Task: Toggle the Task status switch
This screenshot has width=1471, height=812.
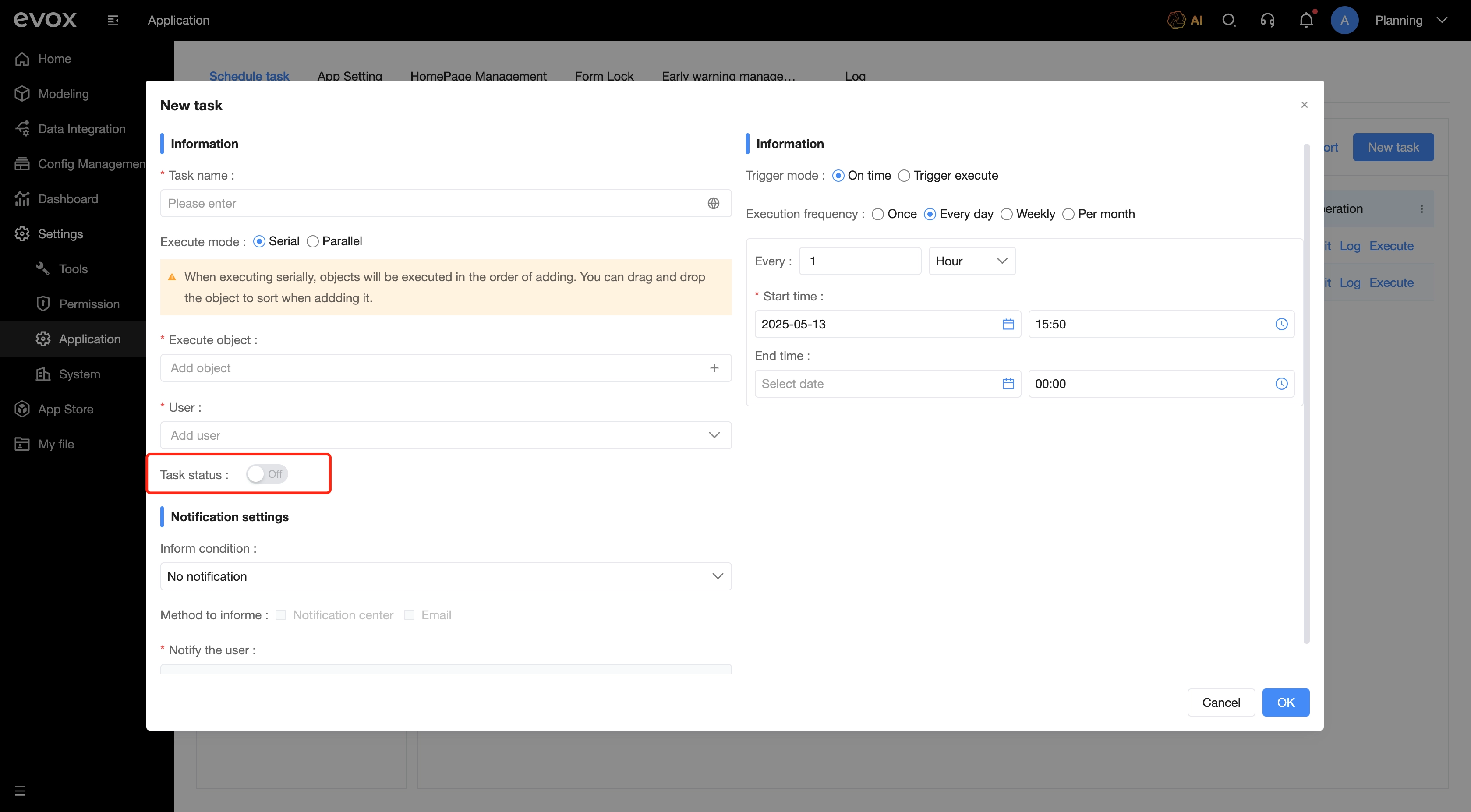Action: pos(267,474)
